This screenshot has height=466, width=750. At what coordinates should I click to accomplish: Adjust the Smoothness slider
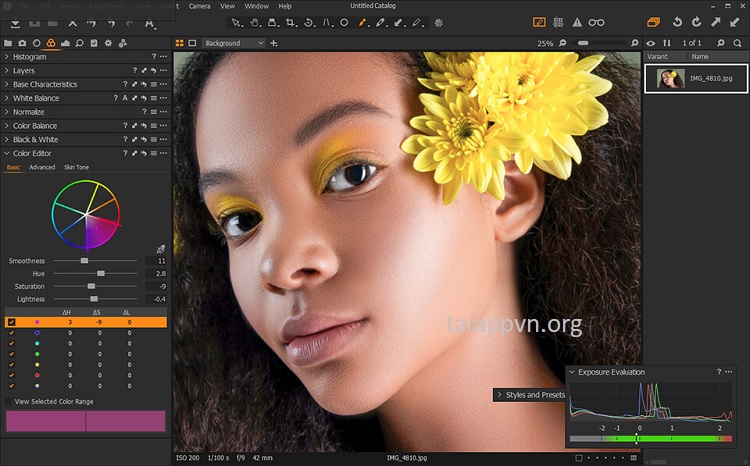[x=96, y=261]
